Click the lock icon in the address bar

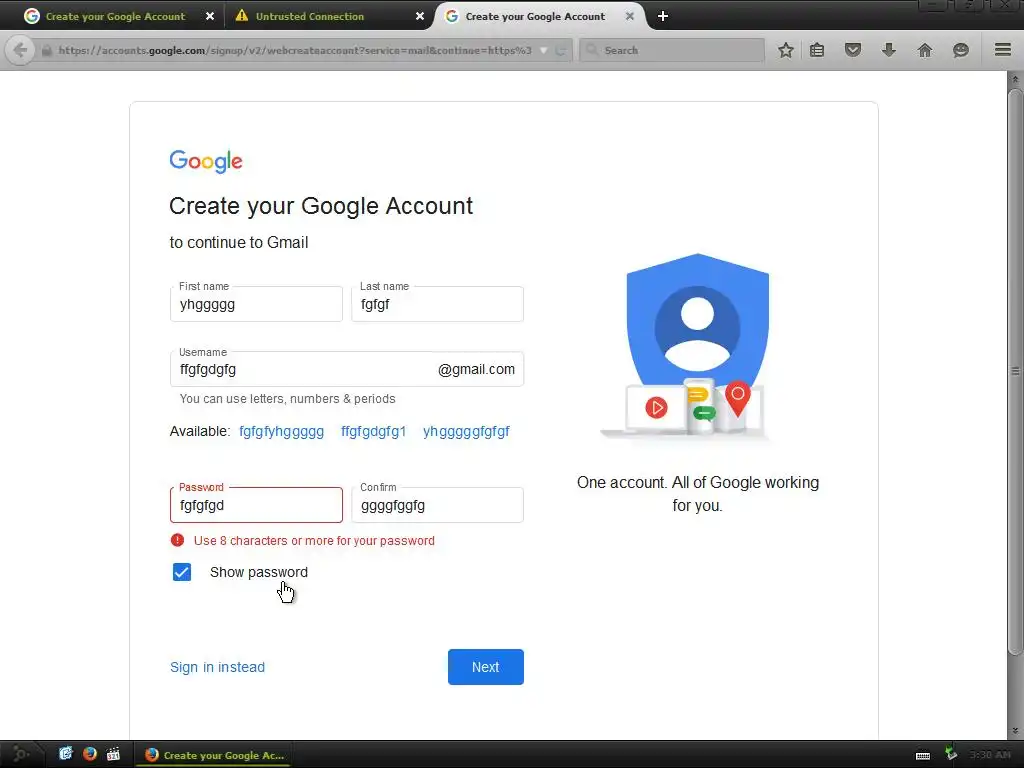coord(46,50)
